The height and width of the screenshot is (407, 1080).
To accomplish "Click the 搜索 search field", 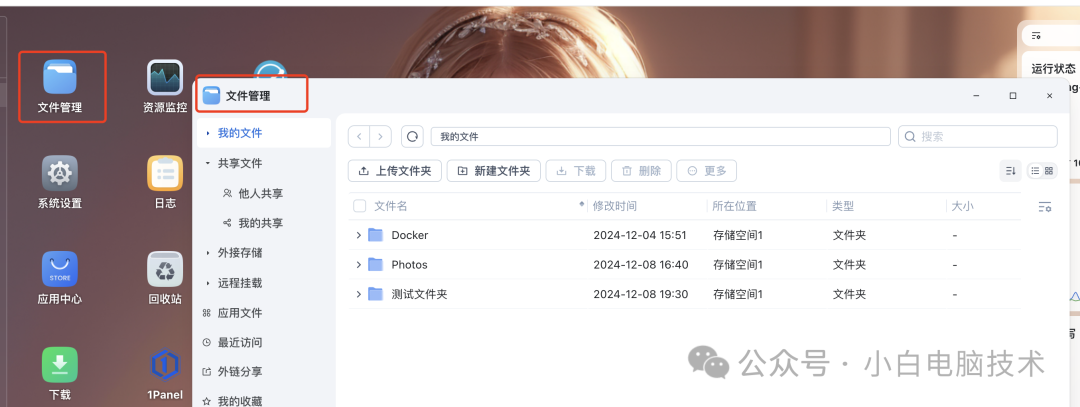I will (x=978, y=136).
